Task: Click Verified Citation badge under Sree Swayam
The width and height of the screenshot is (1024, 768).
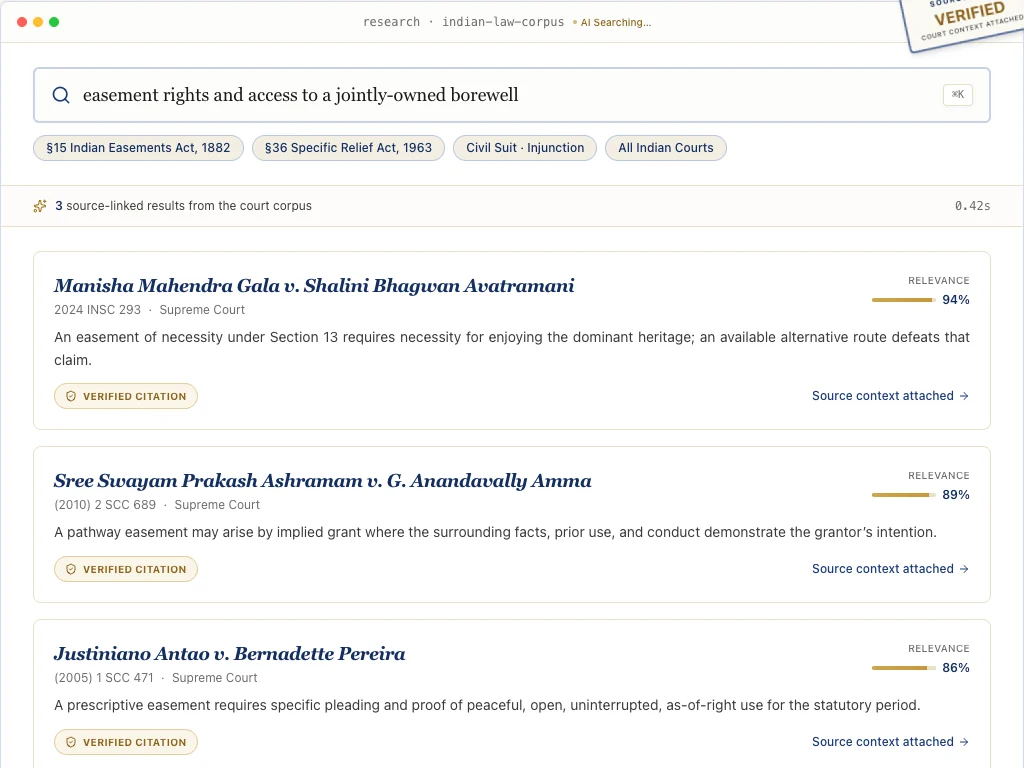Action: pyautogui.click(x=126, y=569)
